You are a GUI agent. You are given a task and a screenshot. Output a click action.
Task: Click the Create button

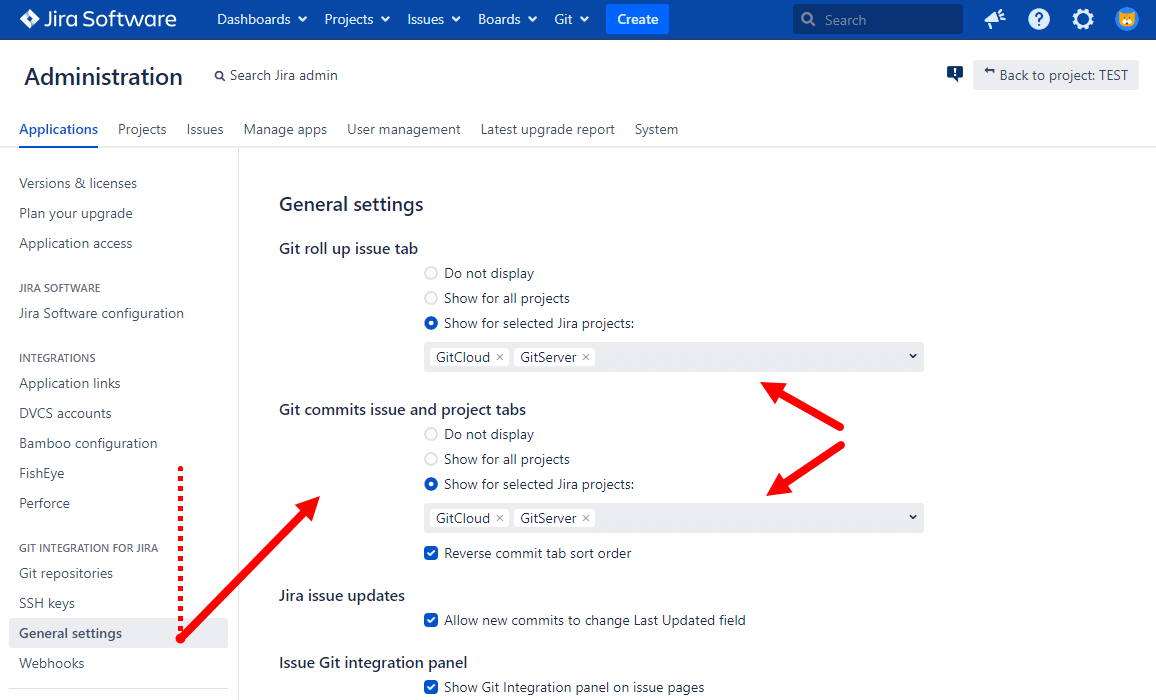tap(638, 19)
